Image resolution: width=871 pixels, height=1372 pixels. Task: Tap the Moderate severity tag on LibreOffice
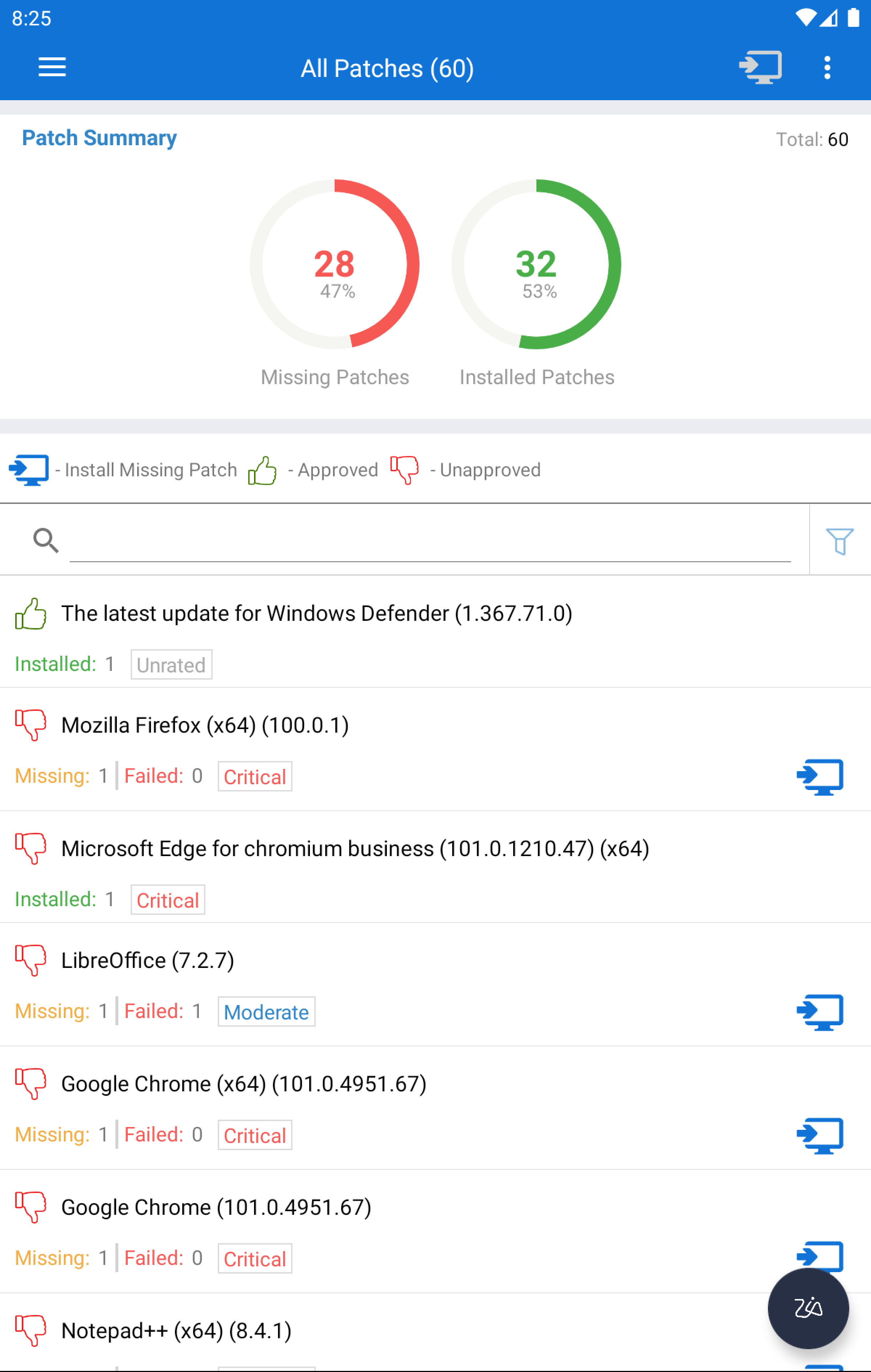point(266,1012)
